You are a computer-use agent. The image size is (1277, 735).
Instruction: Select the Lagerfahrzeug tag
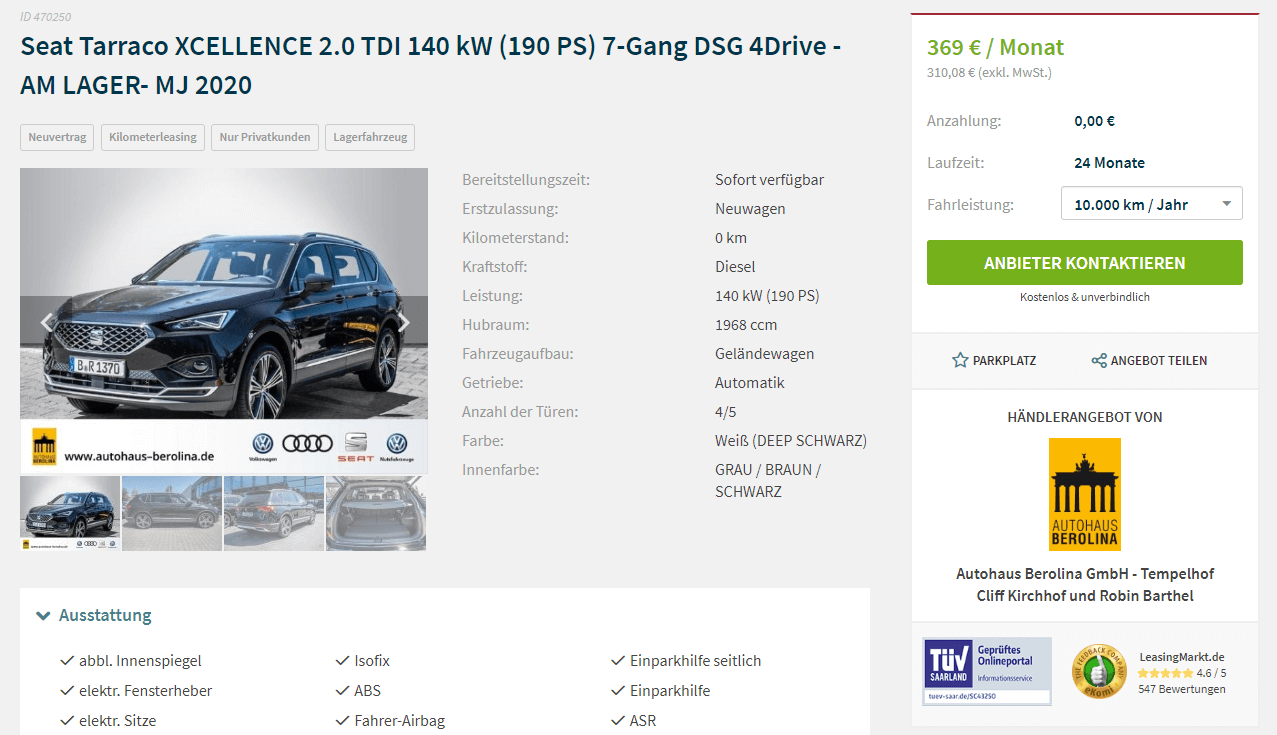(370, 137)
